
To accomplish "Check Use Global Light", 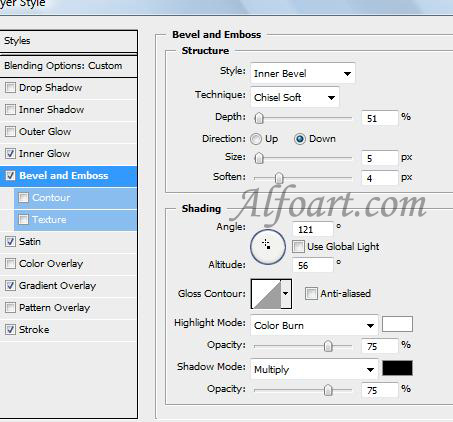I will [x=298, y=247].
